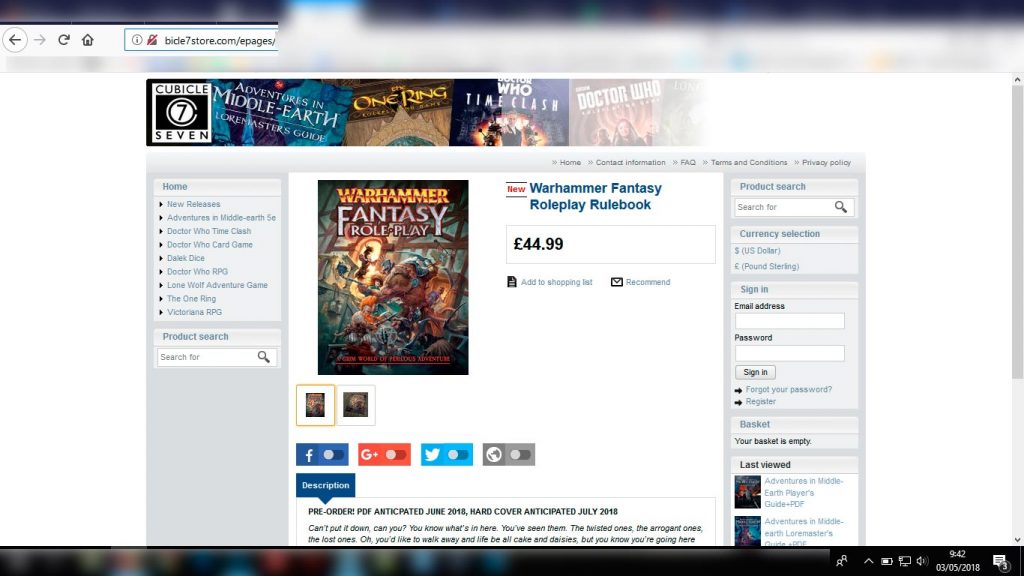Open Dalek Dice category
Viewport: 1024px width, 576px height.
pyautogui.click(x=185, y=259)
